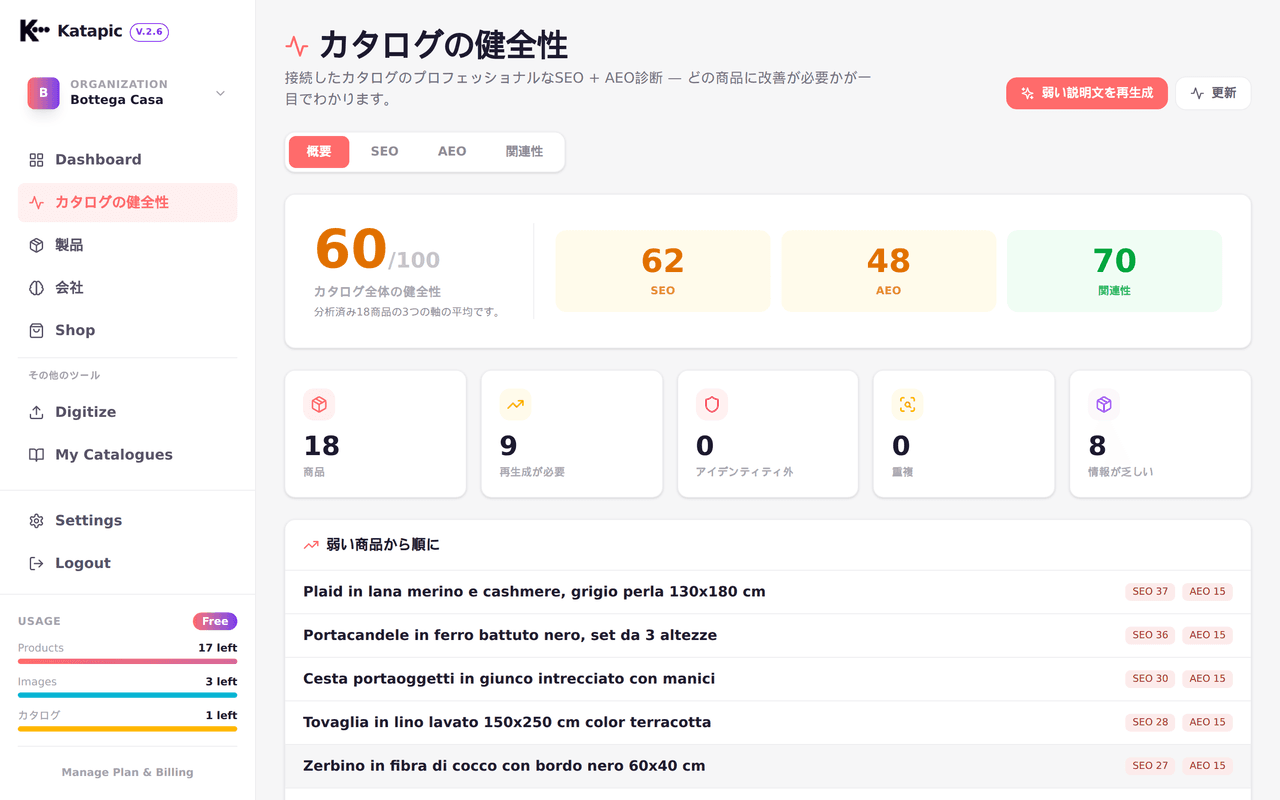Switch to the SEO tab
The height and width of the screenshot is (800, 1280).
pos(384,152)
